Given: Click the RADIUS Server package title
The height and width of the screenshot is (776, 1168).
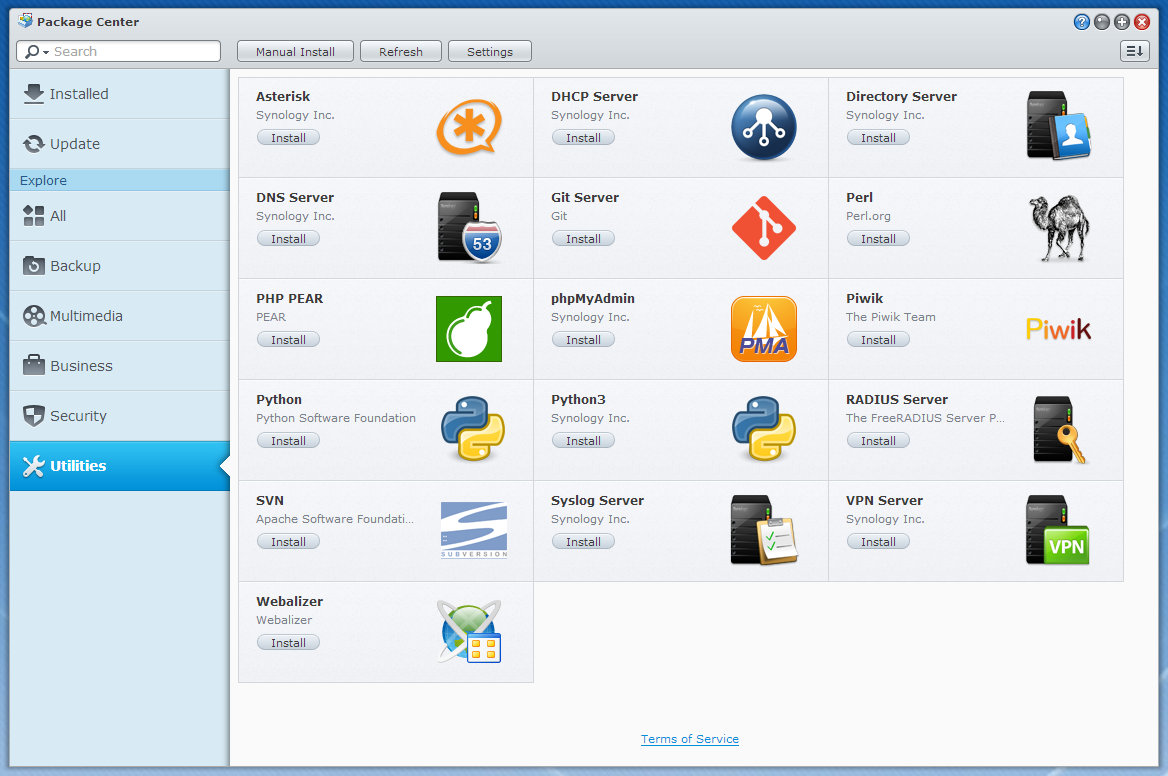Looking at the screenshot, I should (x=897, y=399).
